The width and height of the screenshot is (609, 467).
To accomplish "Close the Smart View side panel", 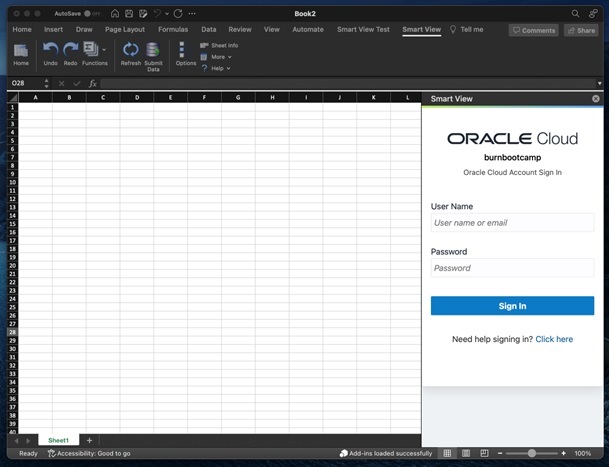I will point(596,99).
